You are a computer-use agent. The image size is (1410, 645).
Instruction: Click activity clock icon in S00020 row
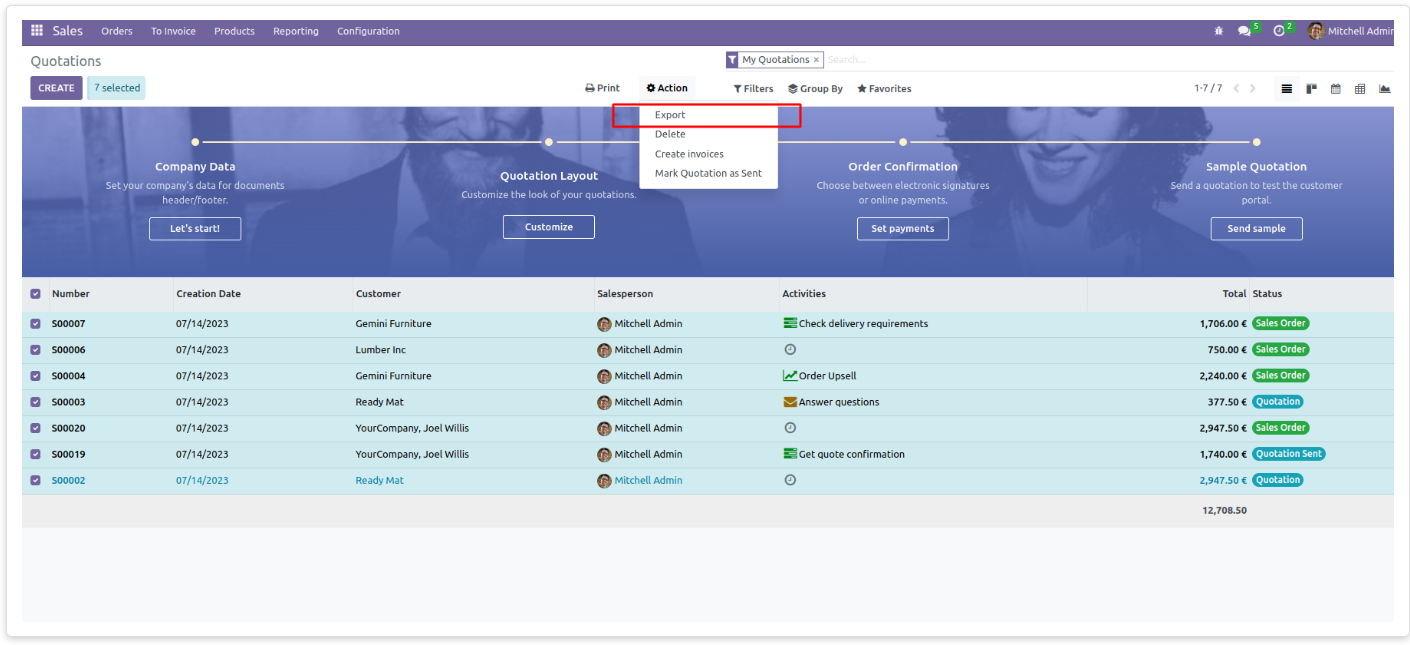tap(790, 428)
